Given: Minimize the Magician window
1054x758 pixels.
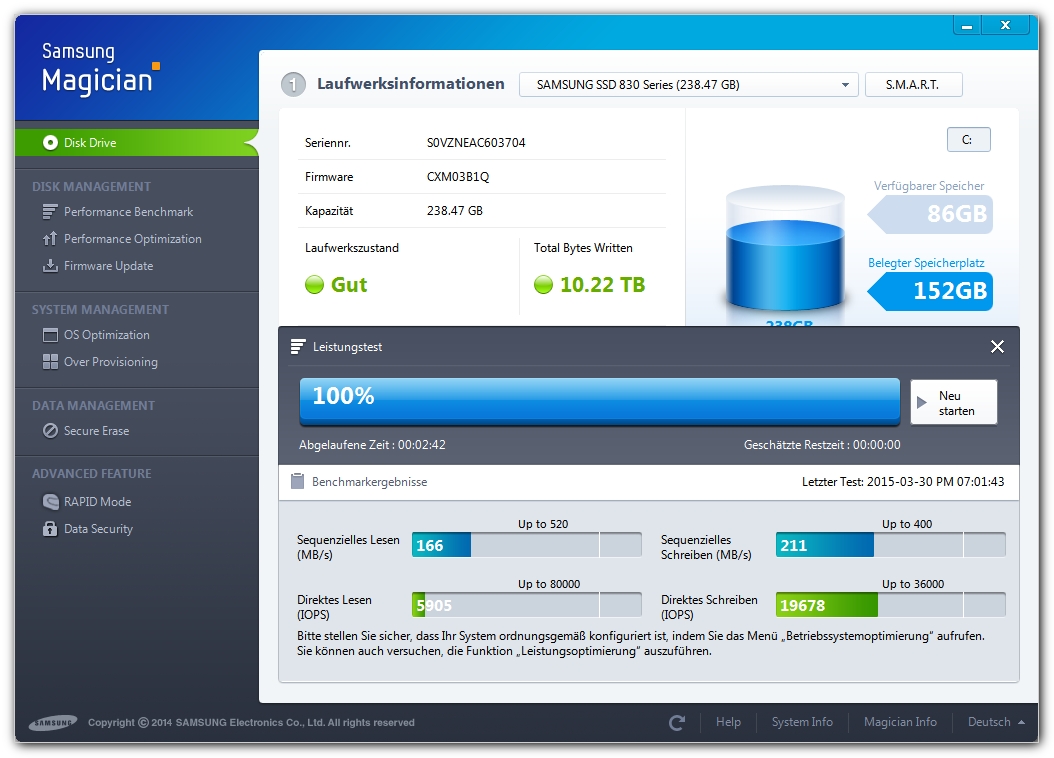Looking at the screenshot, I should (967, 26).
